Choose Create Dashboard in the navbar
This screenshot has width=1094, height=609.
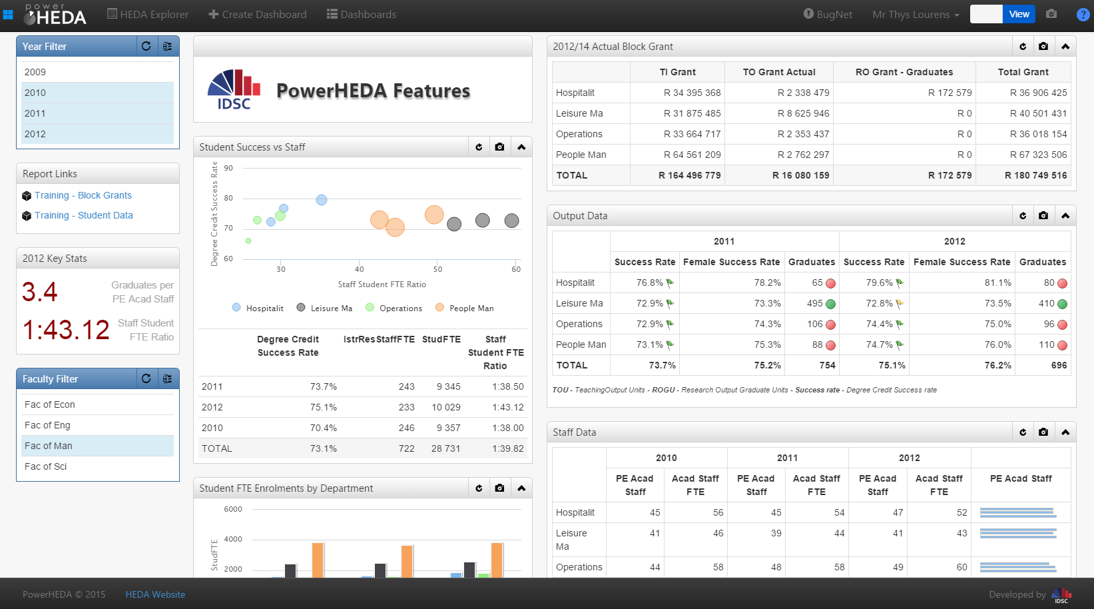257,14
